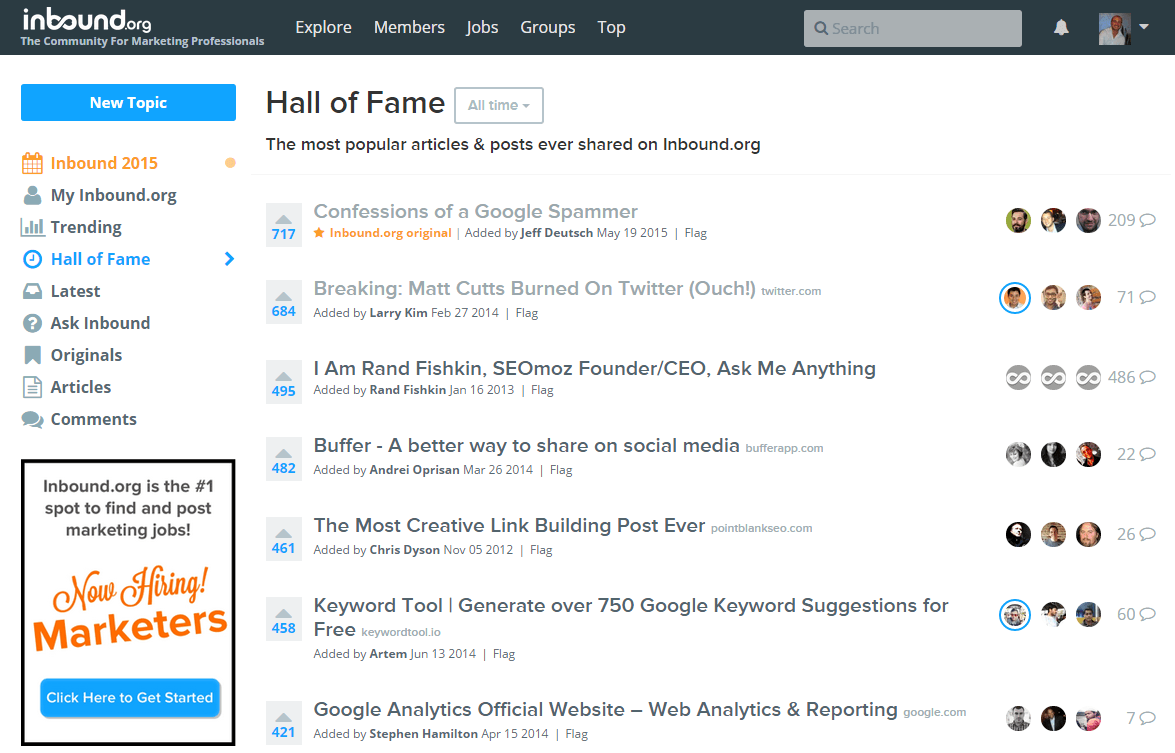Screen dimensions: 1175x753
Task: Upvote the Keyword Tool post with 458 votes
Action: (283, 620)
